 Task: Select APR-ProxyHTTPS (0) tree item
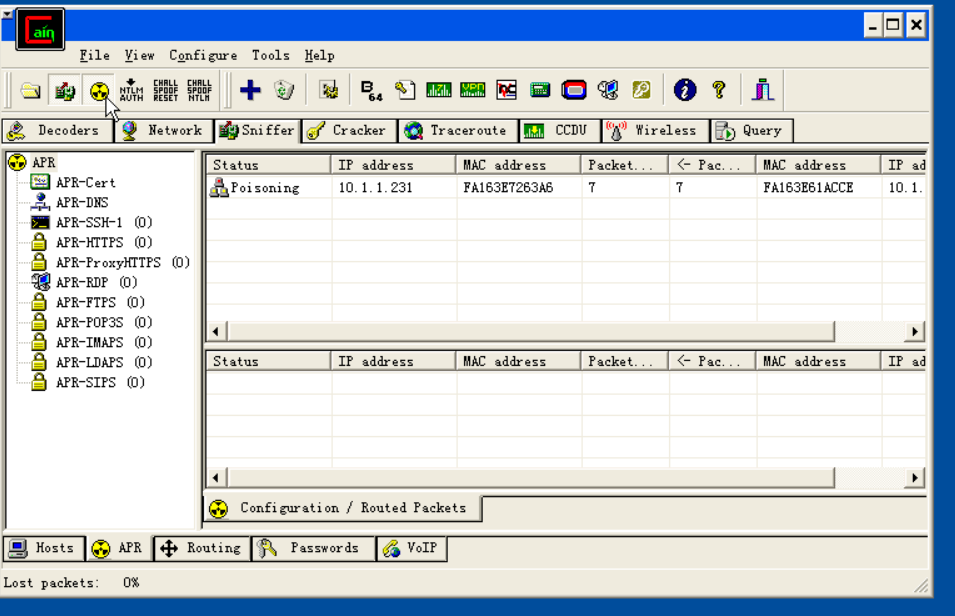pyautogui.click(x=122, y=263)
